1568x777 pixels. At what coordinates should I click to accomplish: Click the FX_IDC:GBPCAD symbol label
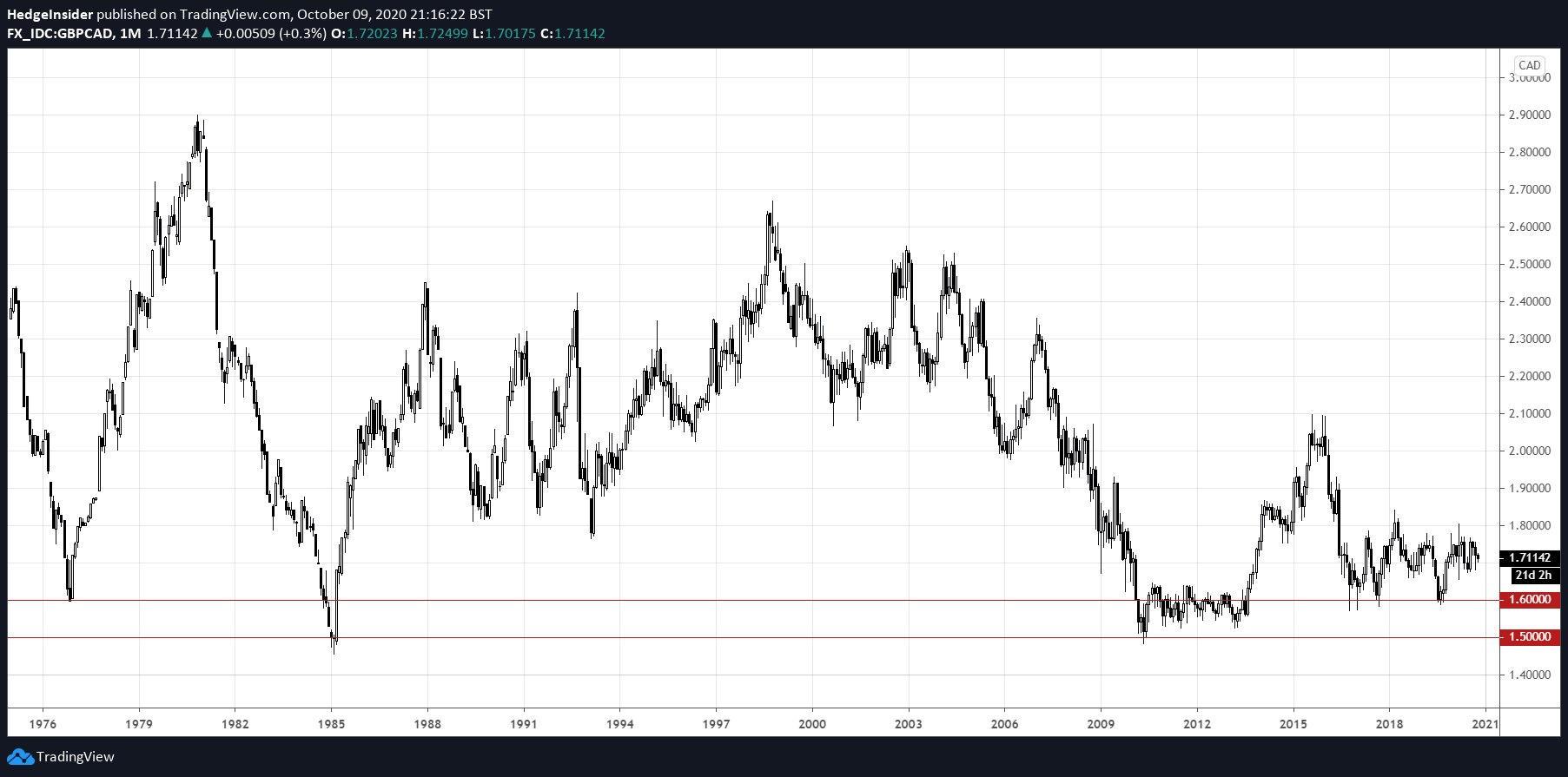[60, 33]
